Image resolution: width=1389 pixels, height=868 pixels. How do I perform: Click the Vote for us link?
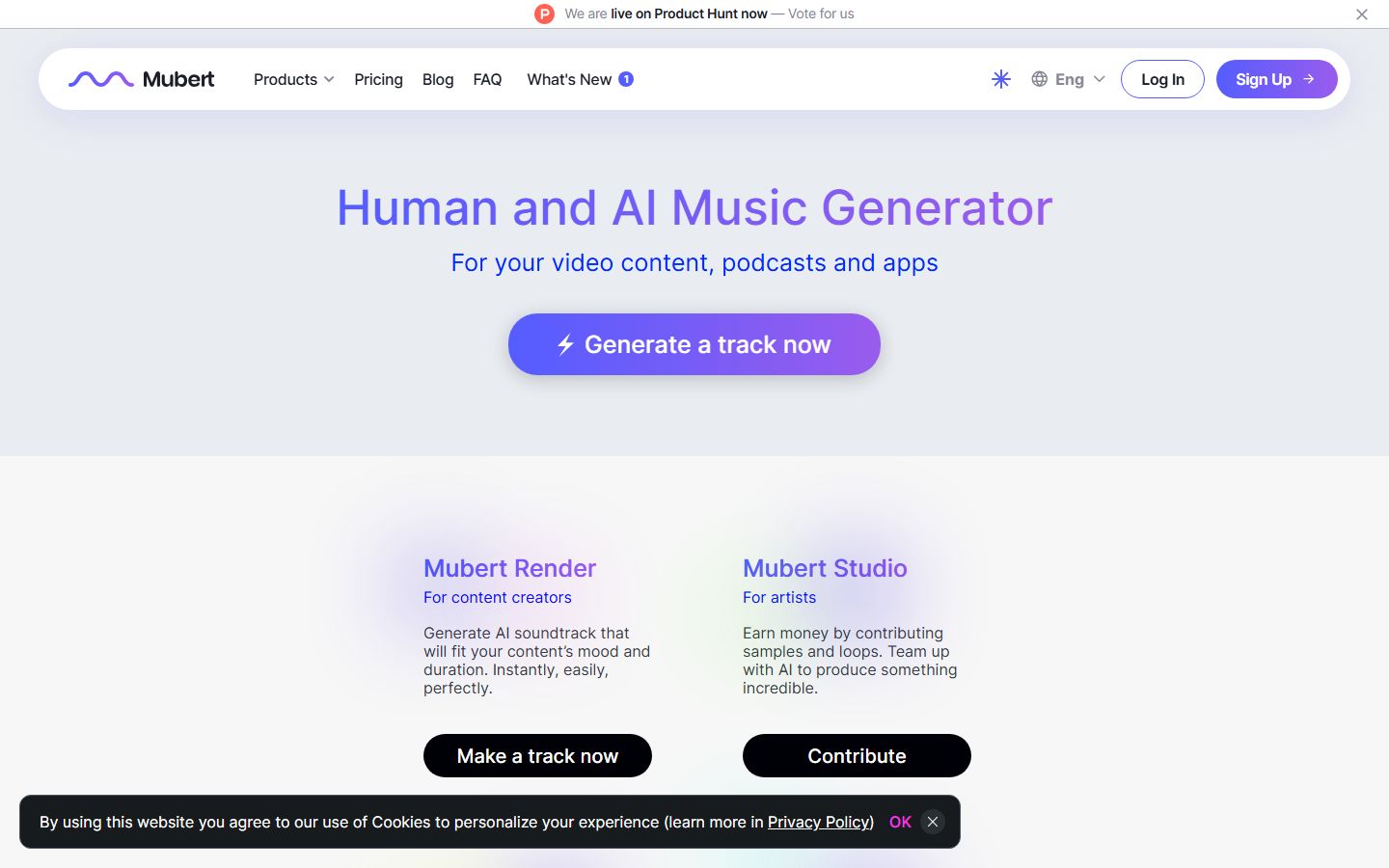(821, 14)
